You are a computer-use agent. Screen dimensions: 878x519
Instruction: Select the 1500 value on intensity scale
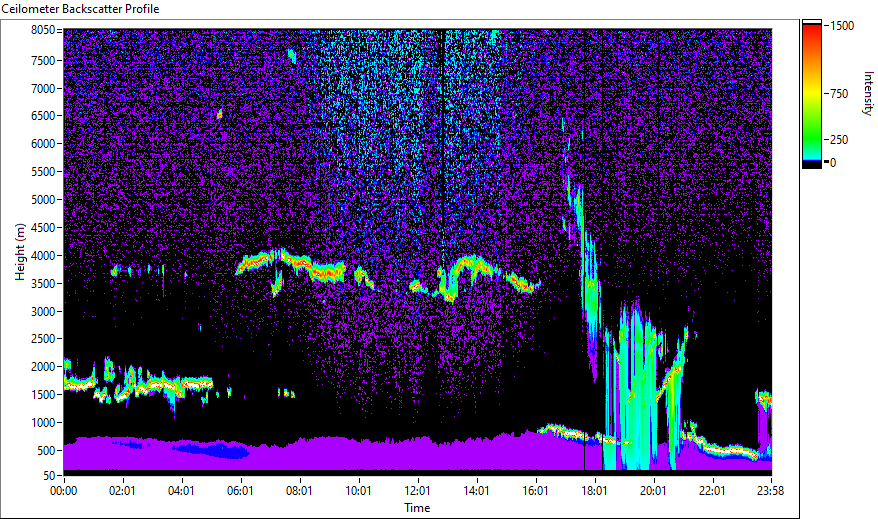[842, 26]
